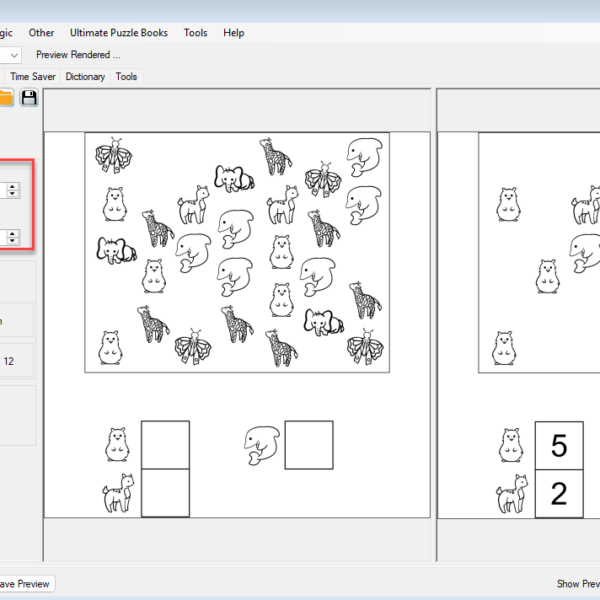Click the answer box showing 5
The image size is (600, 600).
[x=559, y=445]
